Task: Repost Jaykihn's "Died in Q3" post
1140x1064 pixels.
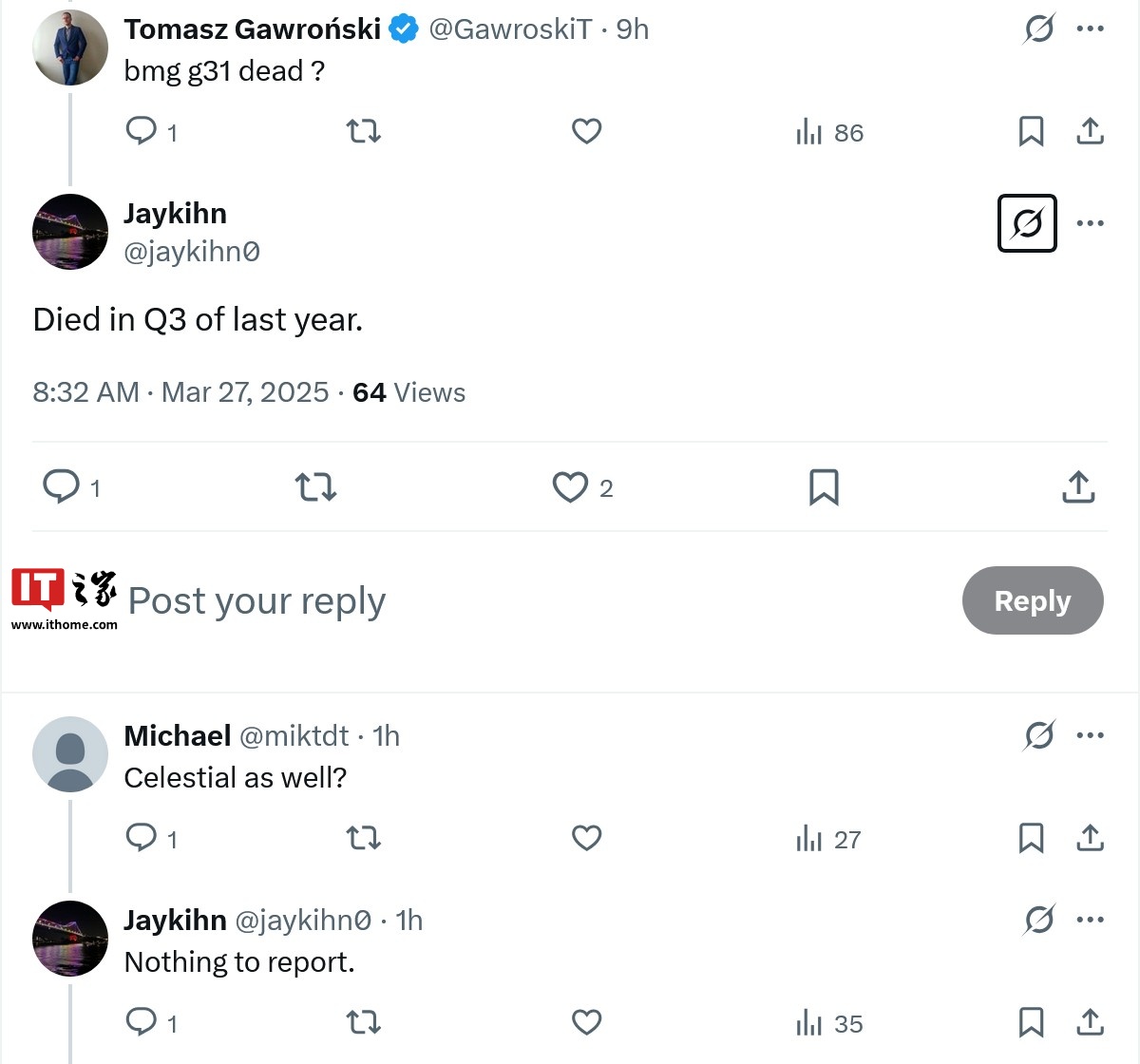Action: (x=315, y=487)
